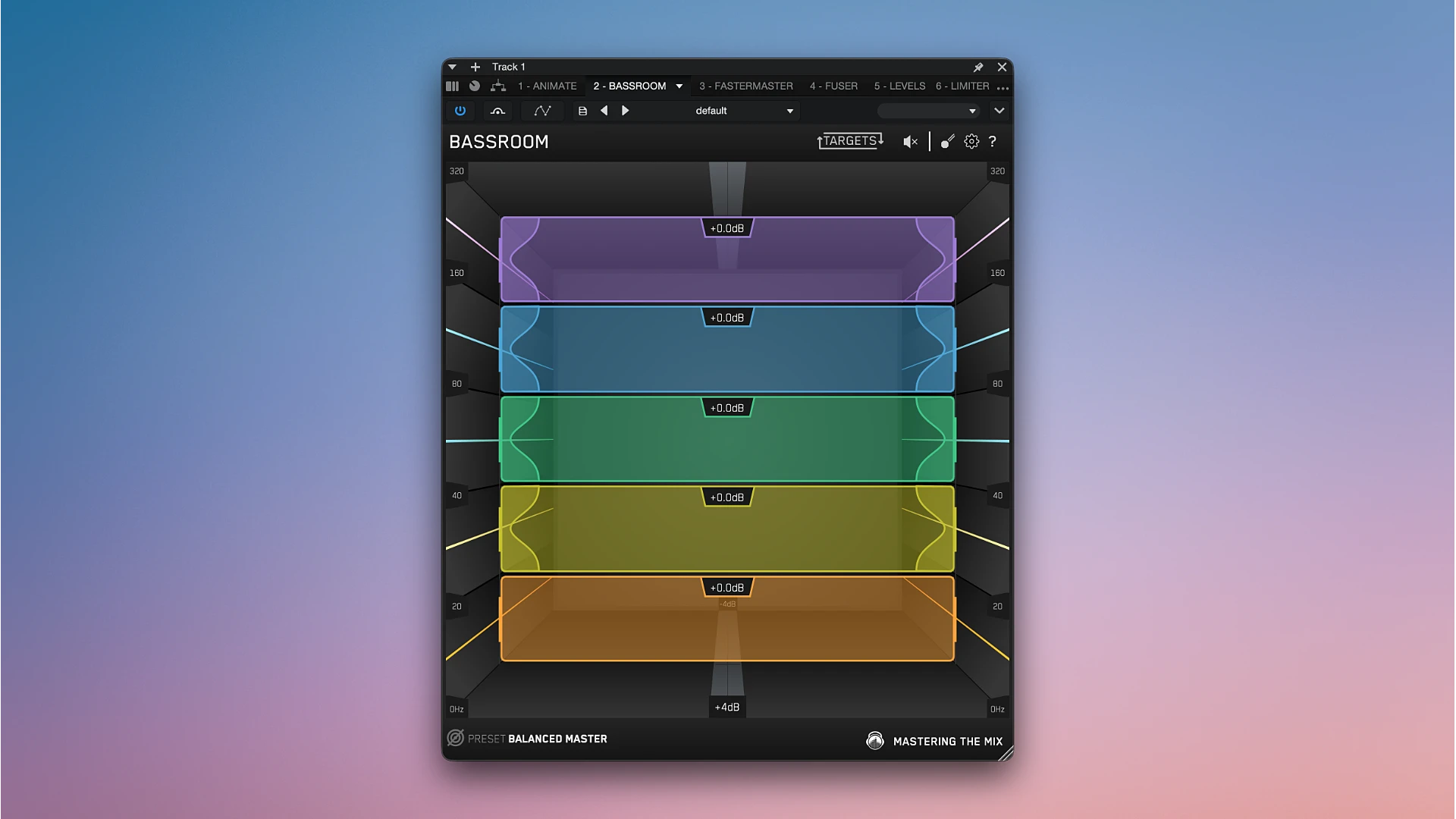Switch to the 1 - ANIMATE tab
The image size is (1456, 819).
548,86
